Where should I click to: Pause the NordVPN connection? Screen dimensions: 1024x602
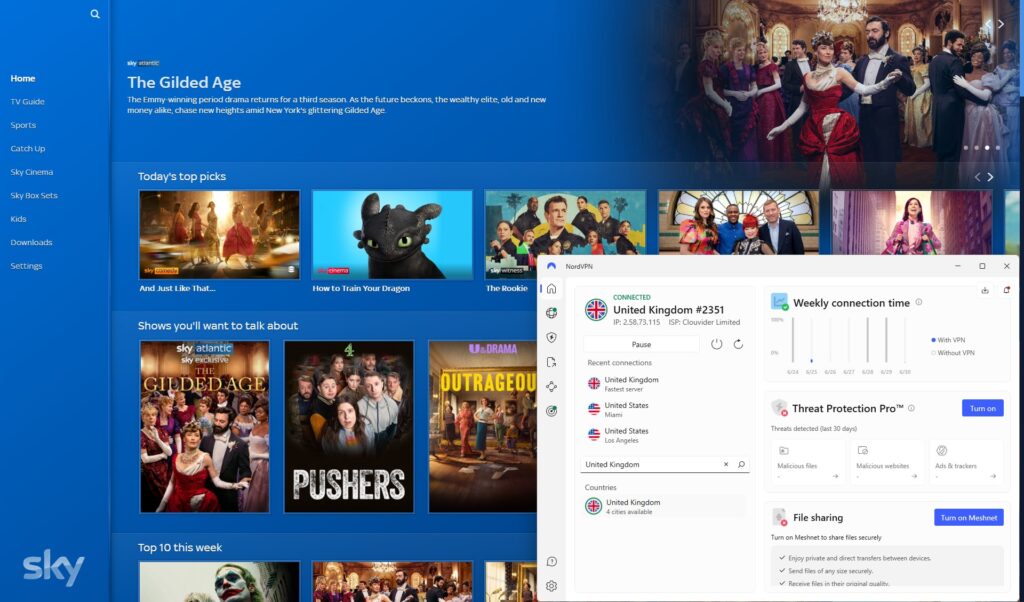pyautogui.click(x=641, y=344)
